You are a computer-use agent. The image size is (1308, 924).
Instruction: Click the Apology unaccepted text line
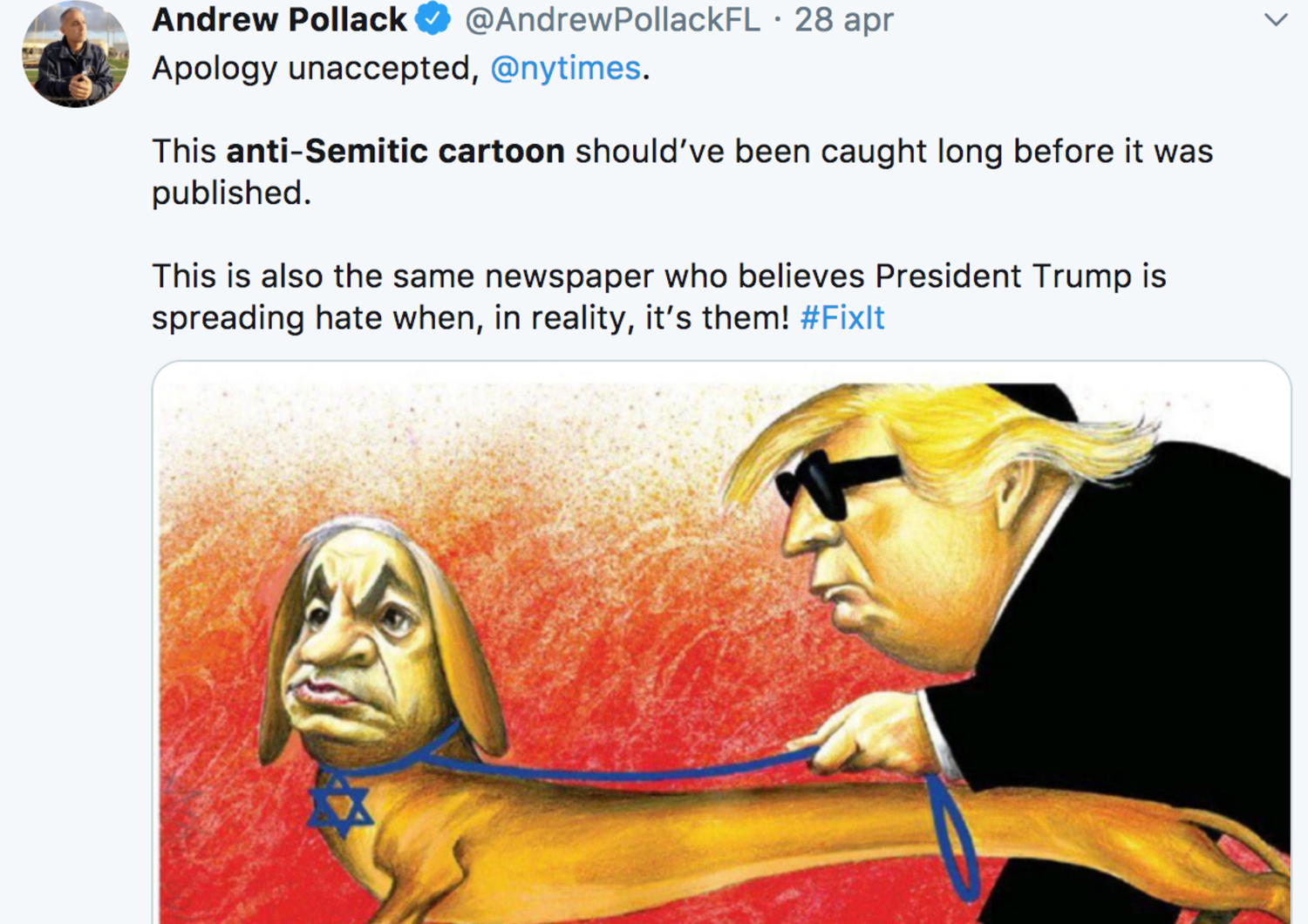coord(401,68)
